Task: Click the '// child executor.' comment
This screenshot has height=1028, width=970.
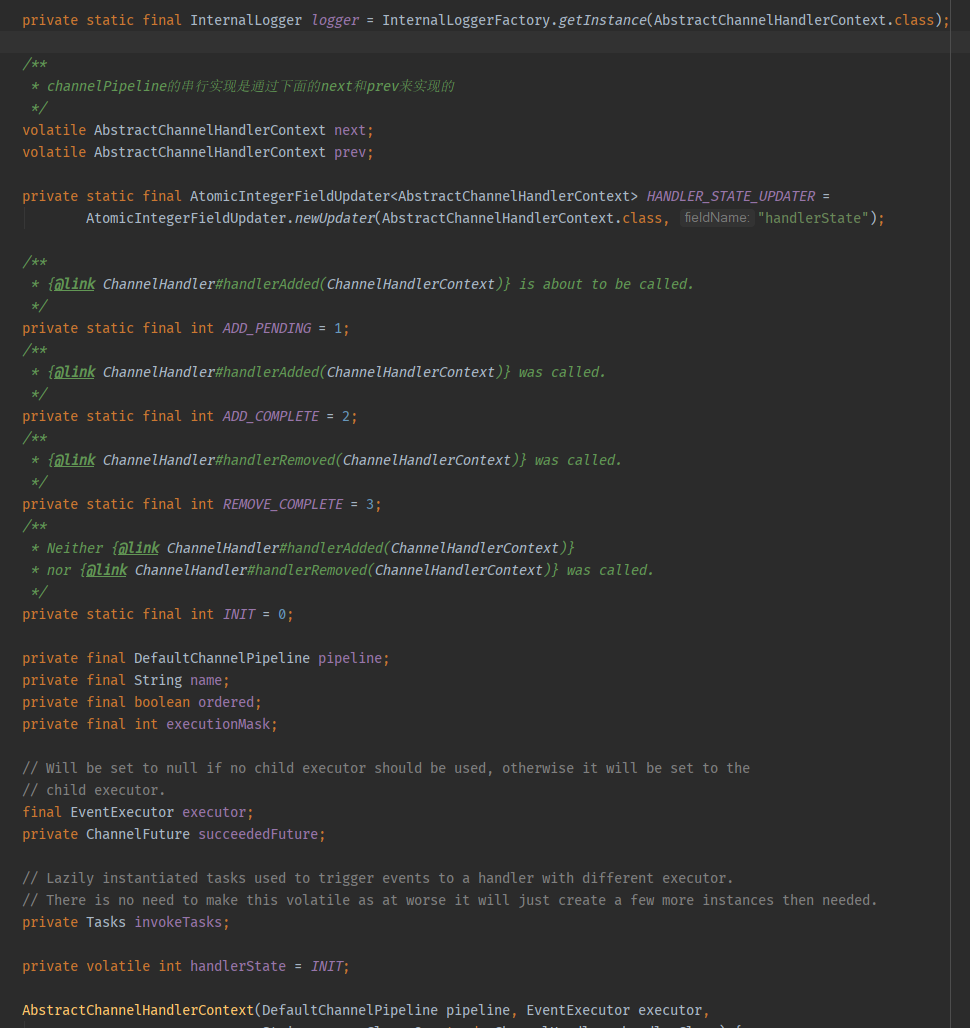Action: click(94, 791)
